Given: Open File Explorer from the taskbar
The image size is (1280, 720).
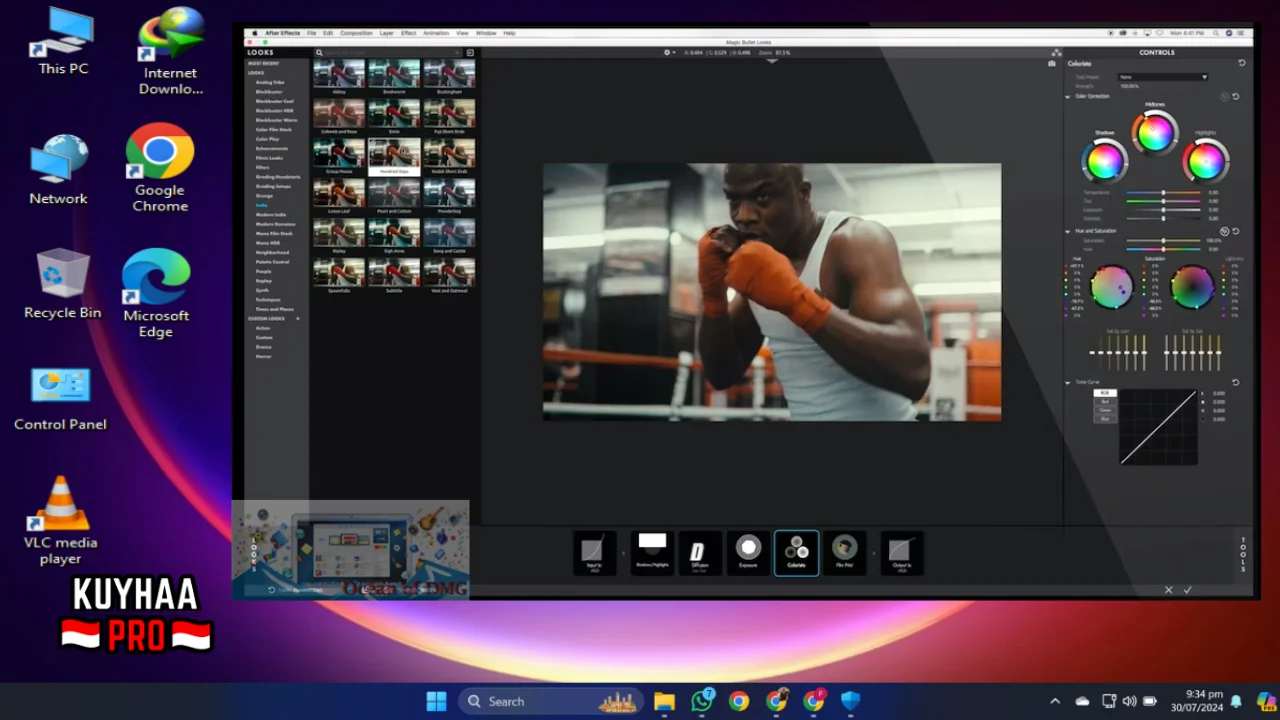Looking at the screenshot, I should point(664,701).
